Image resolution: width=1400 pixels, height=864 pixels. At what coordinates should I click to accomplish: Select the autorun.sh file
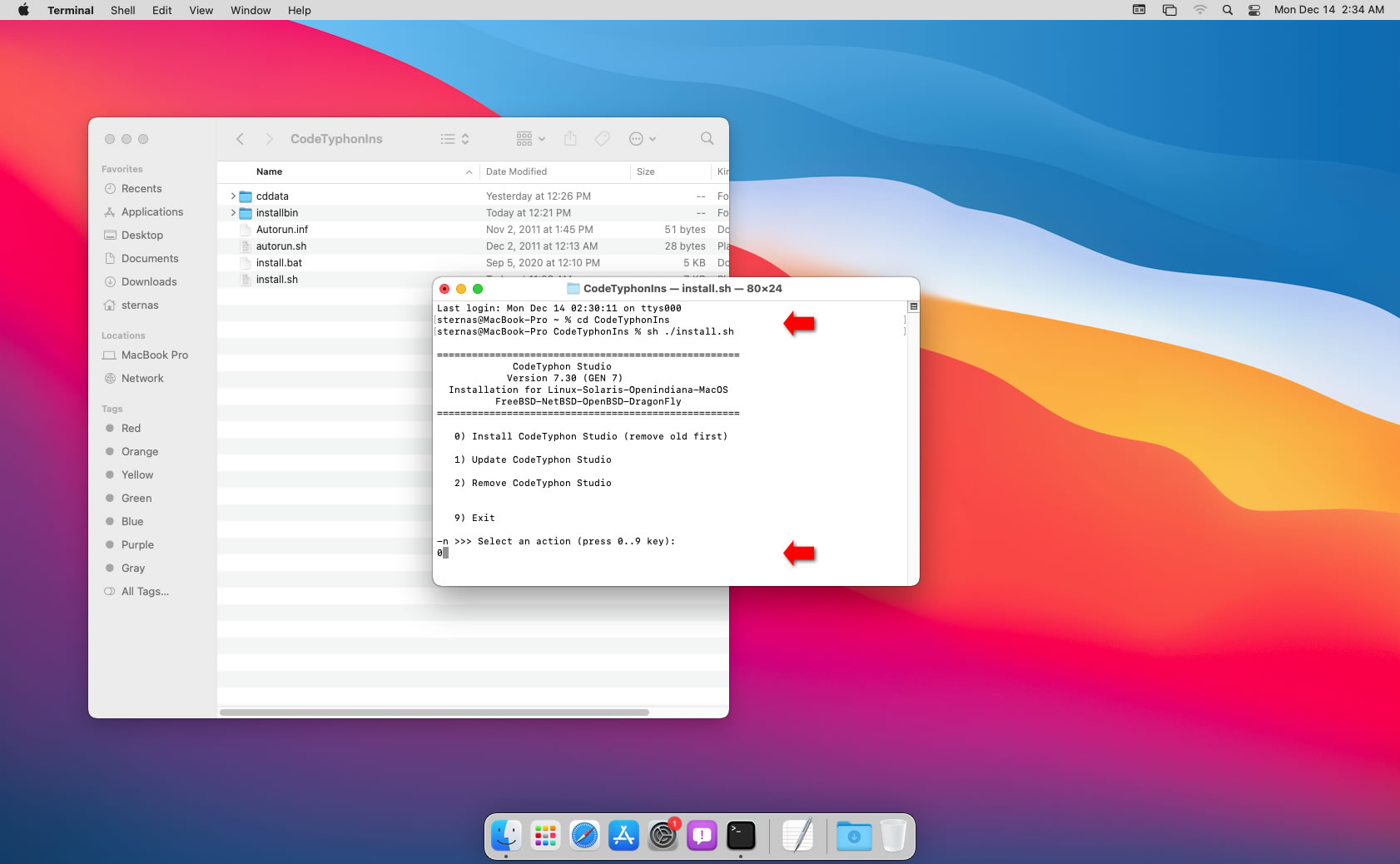click(473, 246)
